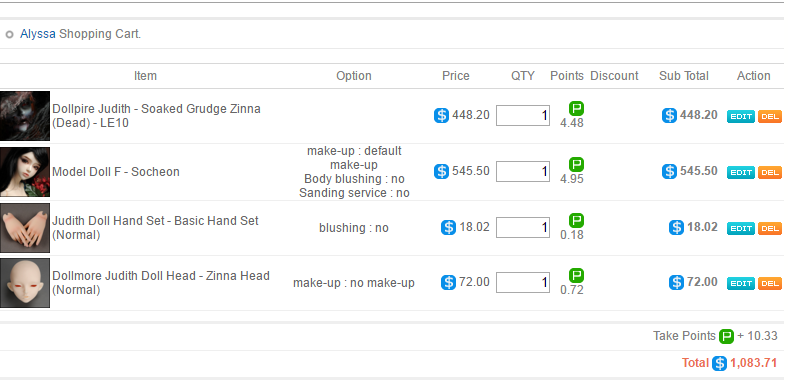Click EDIT for Dollpire Judith Soaked Grudge Zinna
The width and height of the screenshot is (792, 382).
coord(741,116)
